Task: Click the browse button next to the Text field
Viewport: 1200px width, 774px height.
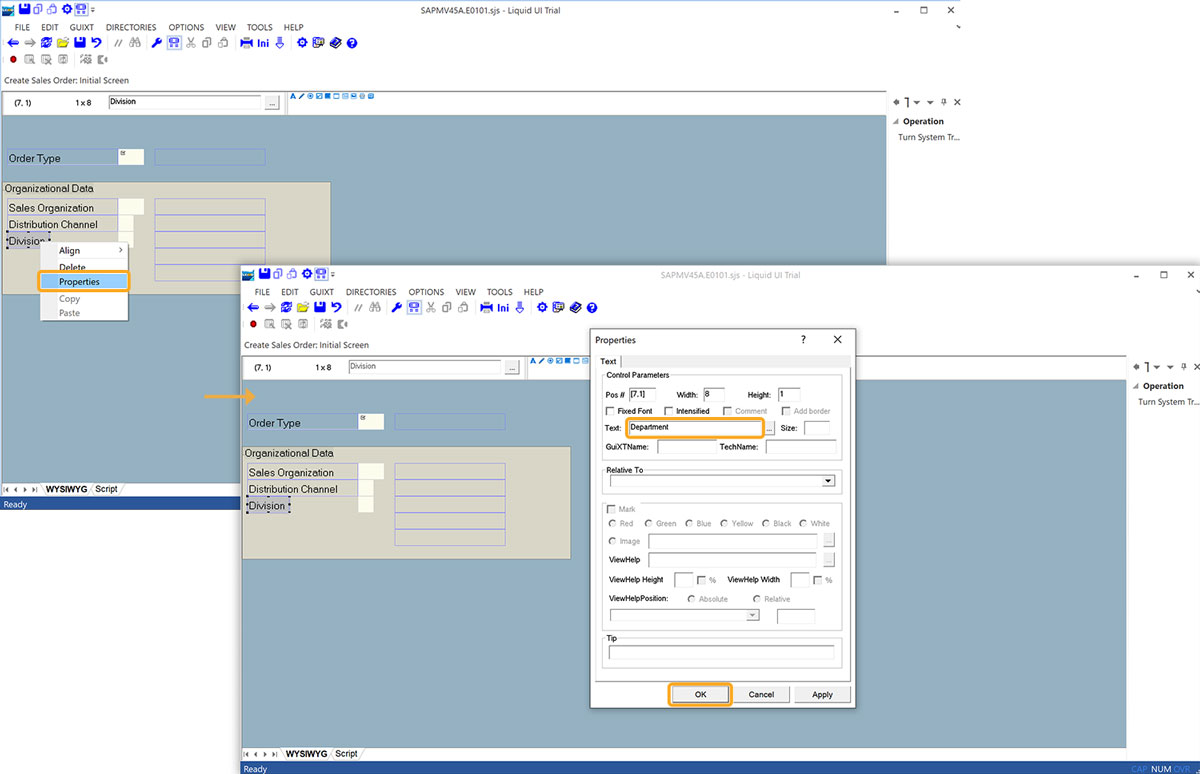Action: pyautogui.click(x=769, y=428)
